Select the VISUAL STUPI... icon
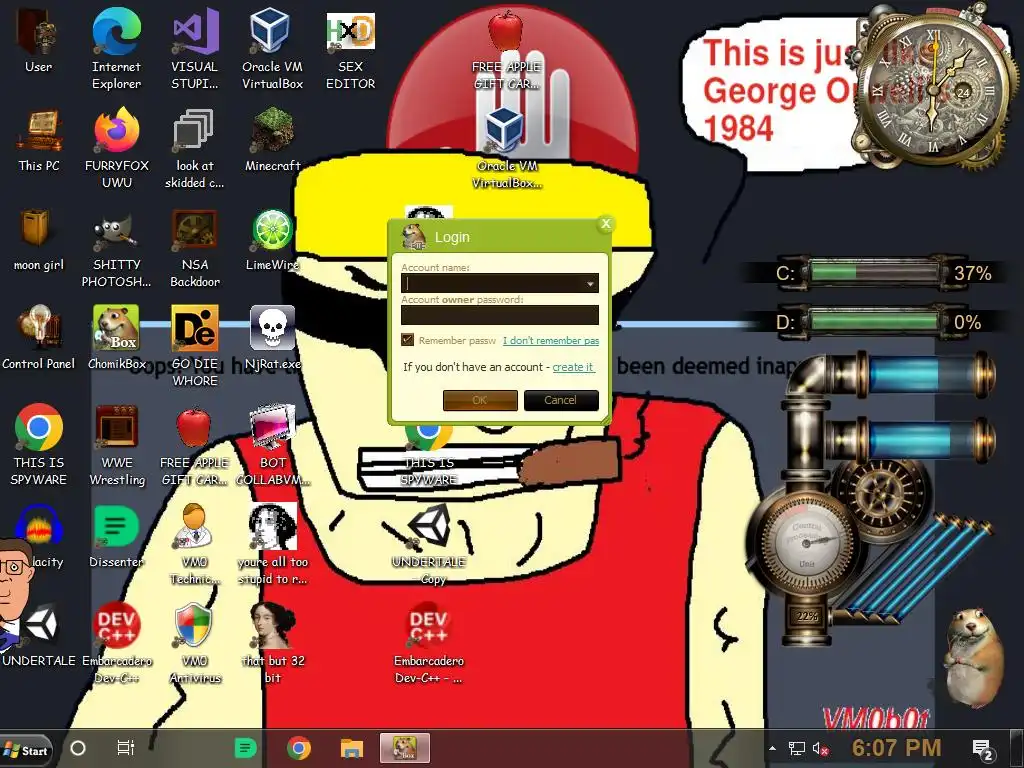This screenshot has height=768, width=1024. (195, 48)
